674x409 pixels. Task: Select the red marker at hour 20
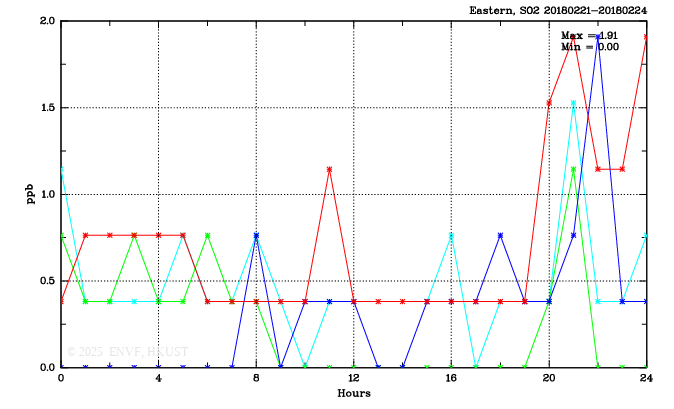(549, 102)
